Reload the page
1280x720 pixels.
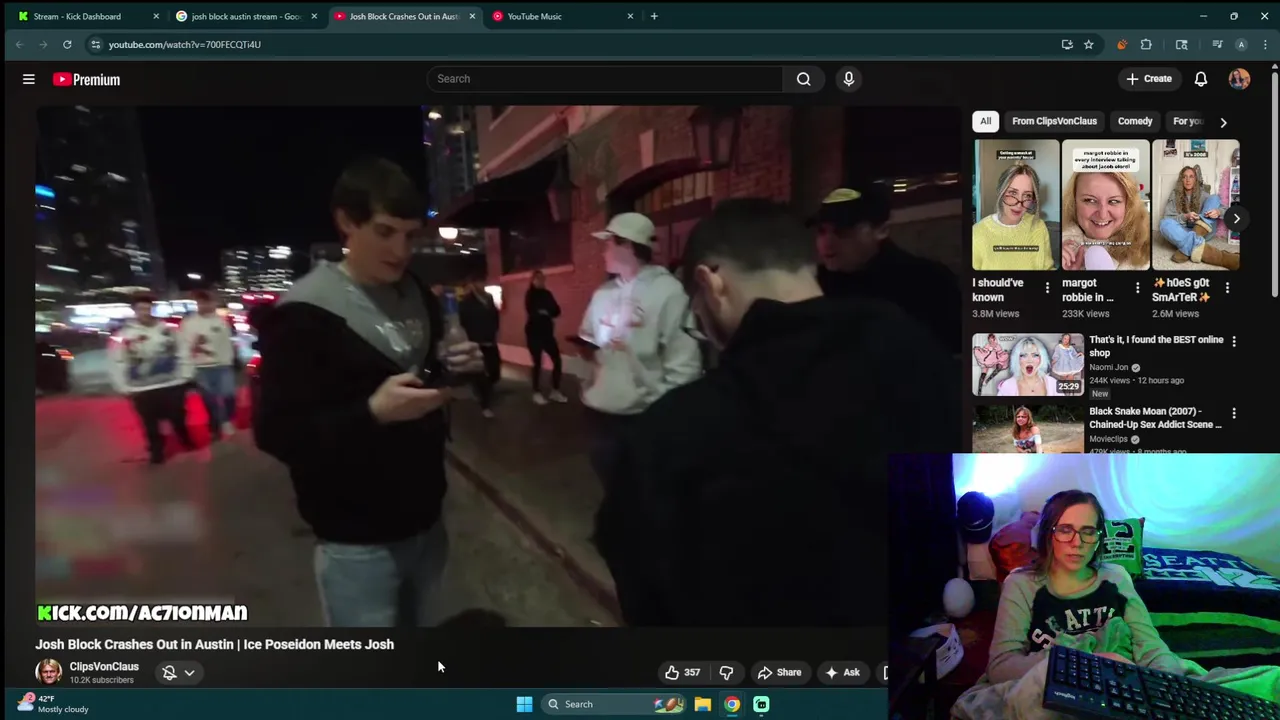click(67, 44)
